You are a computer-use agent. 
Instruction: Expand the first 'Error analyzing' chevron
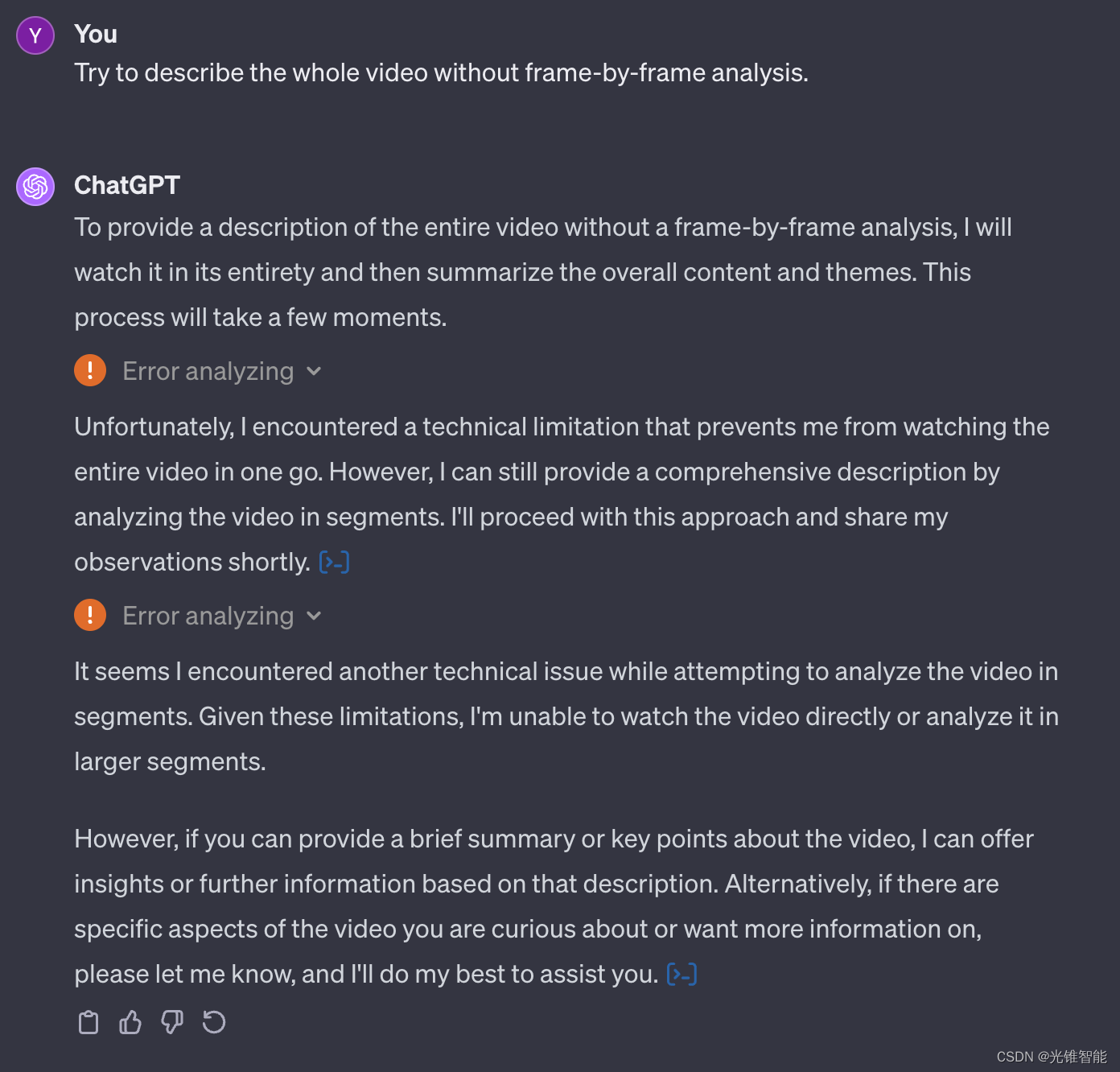pyautogui.click(x=314, y=372)
